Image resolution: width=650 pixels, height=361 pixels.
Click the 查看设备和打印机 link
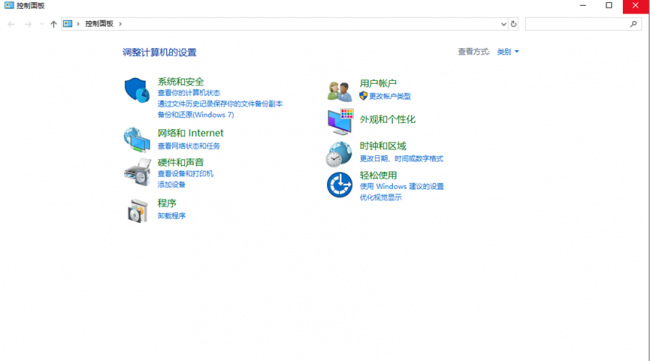(185, 174)
